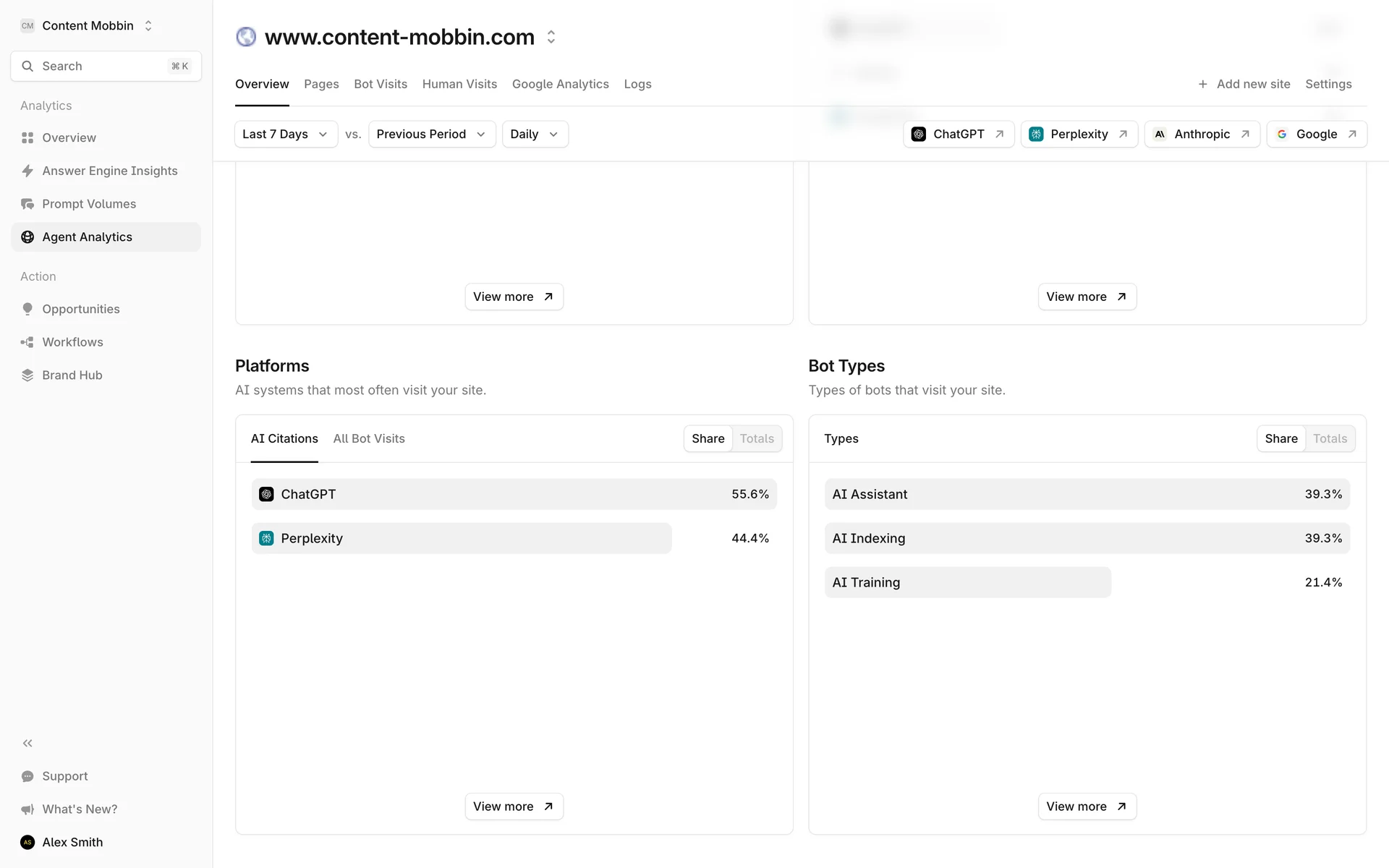
Task: Open the Daily interval dropdown
Action: pyautogui.click(x=534, y=134)
